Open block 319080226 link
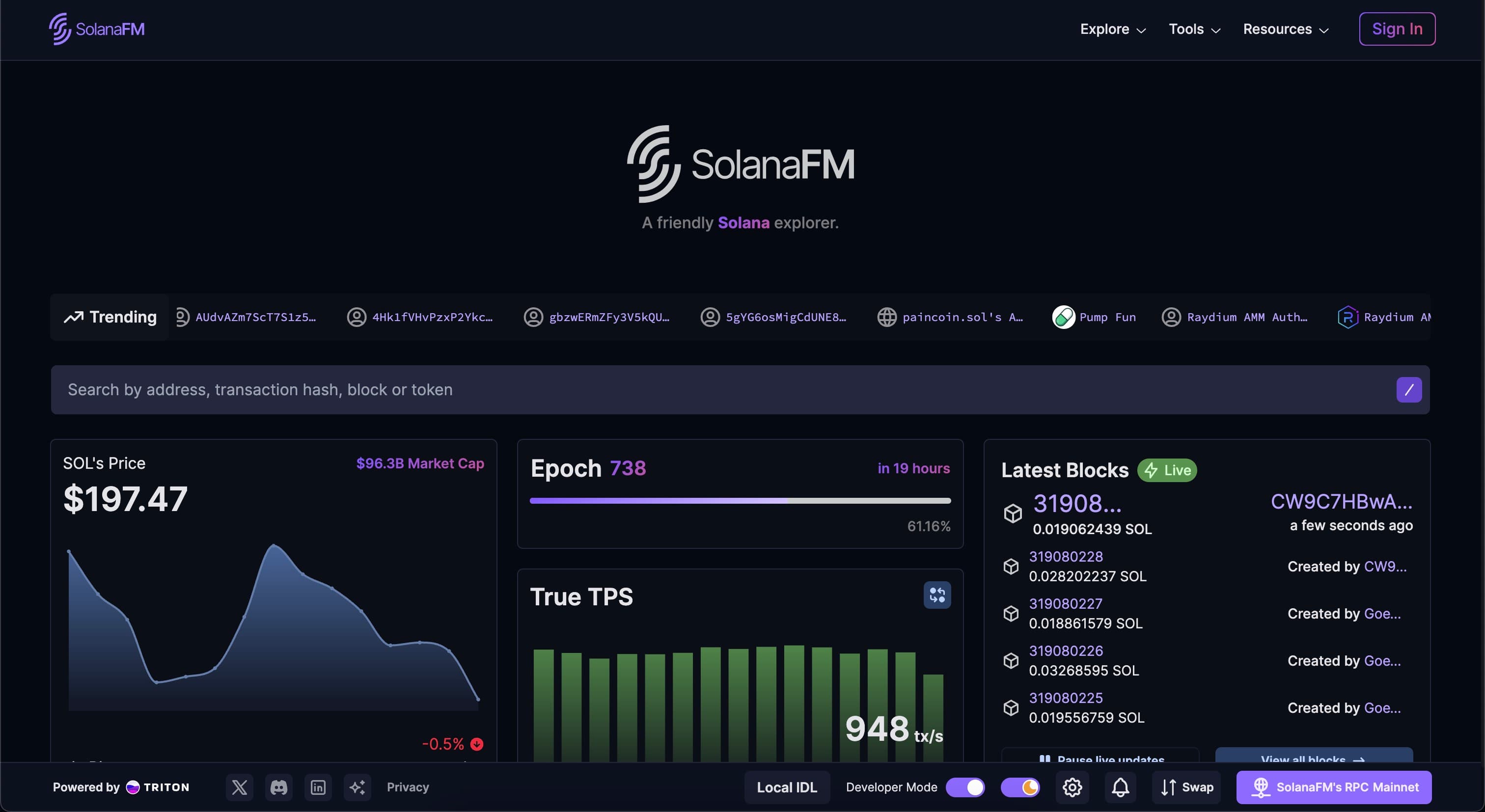This screenshot has height=812, width=1485. pyautogui.click(x=1066, y=651)
